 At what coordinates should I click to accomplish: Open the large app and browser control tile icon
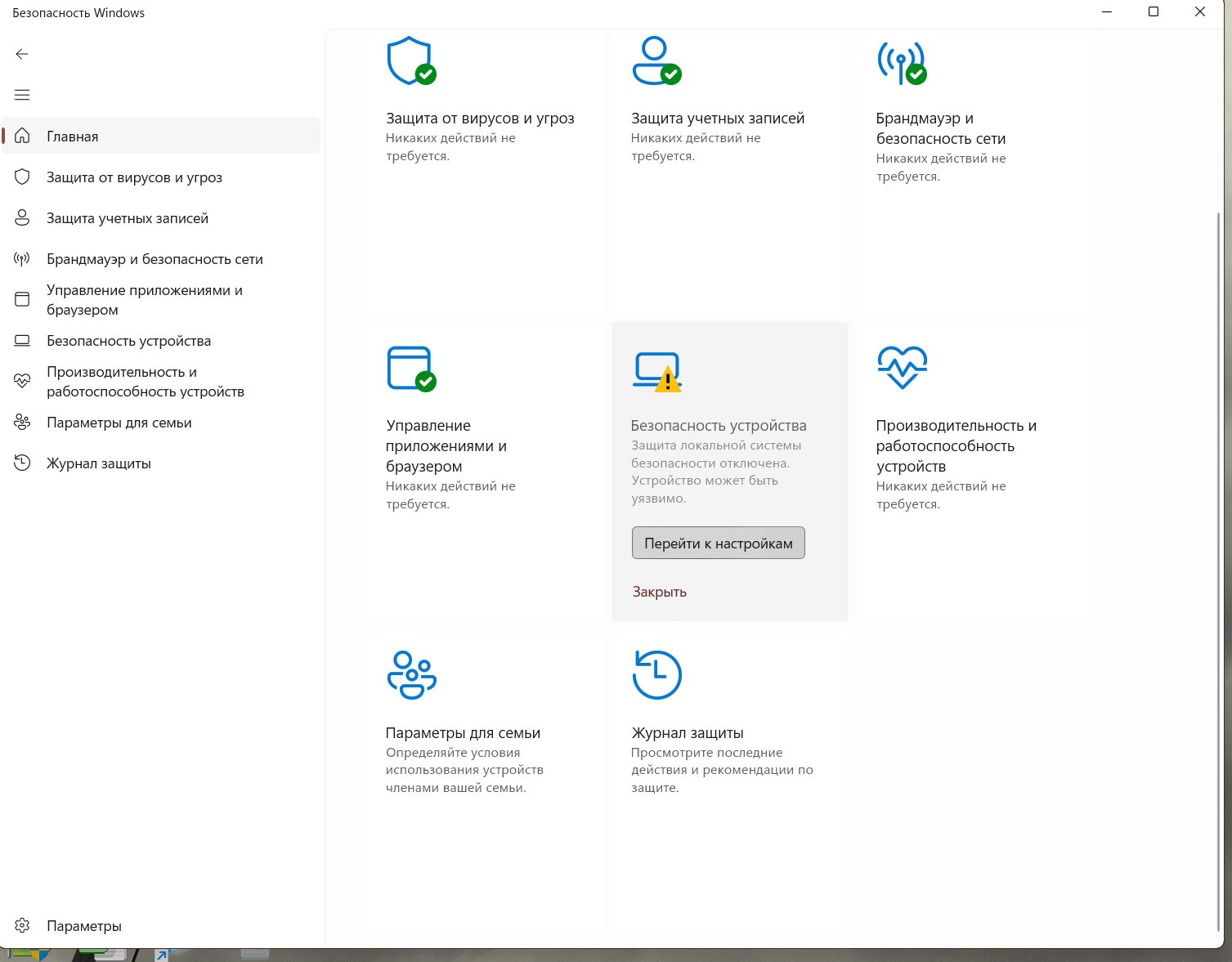click(x=411, y=369)
